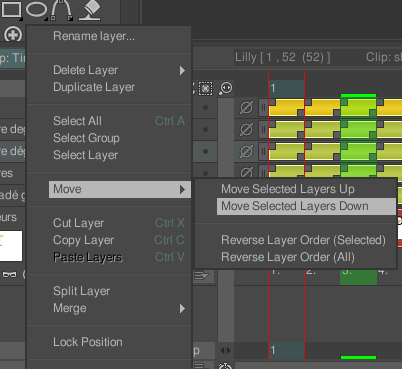Click the round arrows icon beside selection frame

(x=226, y=88)
